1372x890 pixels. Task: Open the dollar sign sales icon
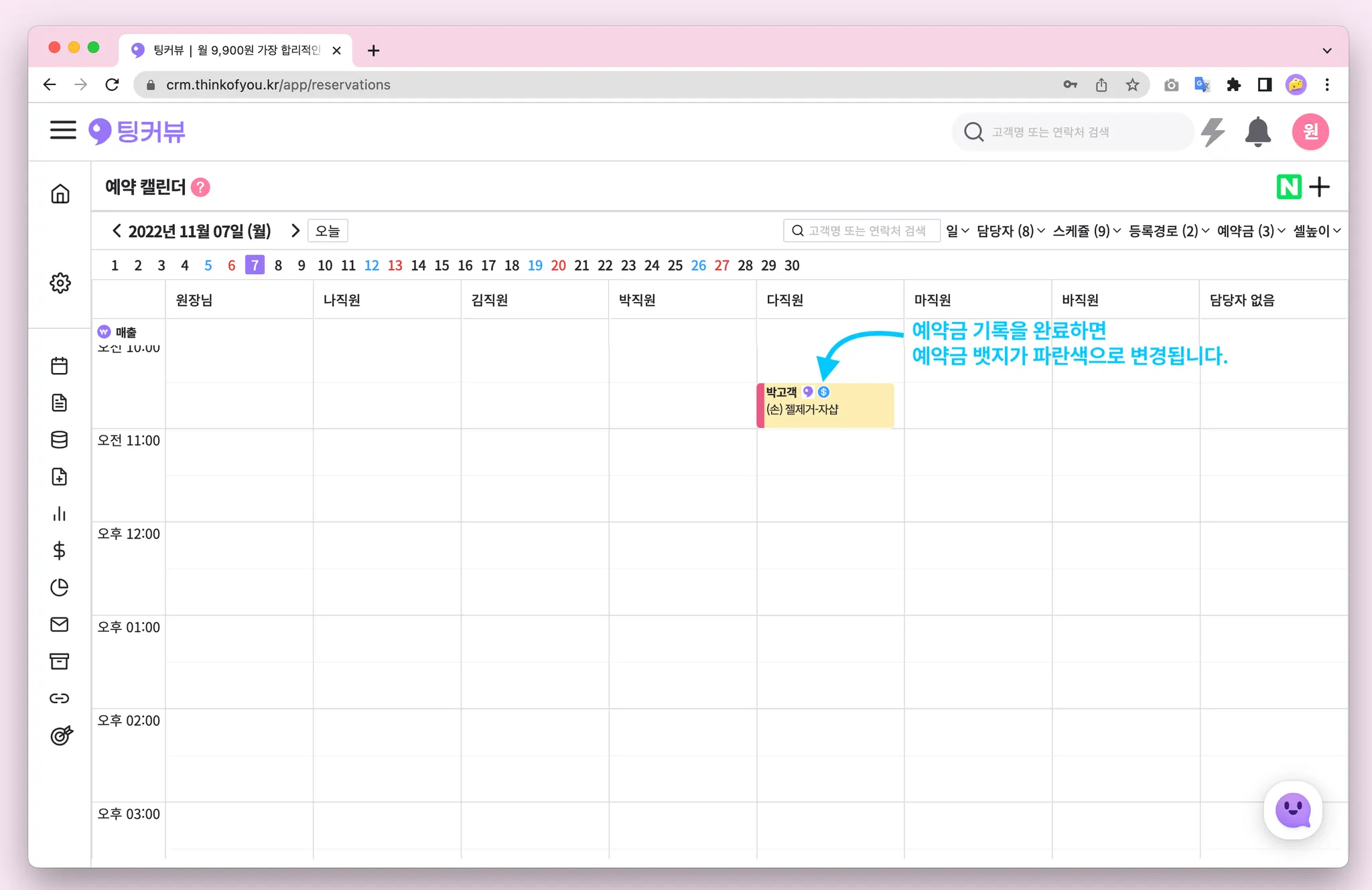coord(60,550)
